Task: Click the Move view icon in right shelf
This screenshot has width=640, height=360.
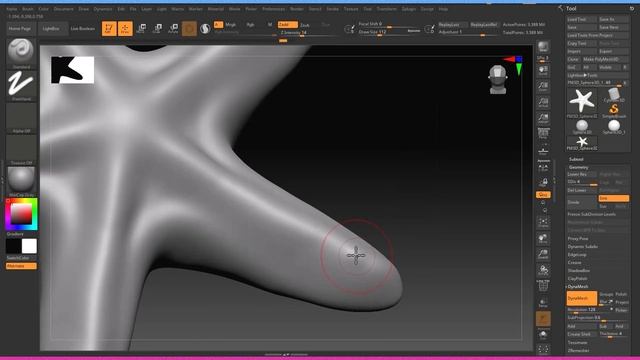Action: (543, 238)
